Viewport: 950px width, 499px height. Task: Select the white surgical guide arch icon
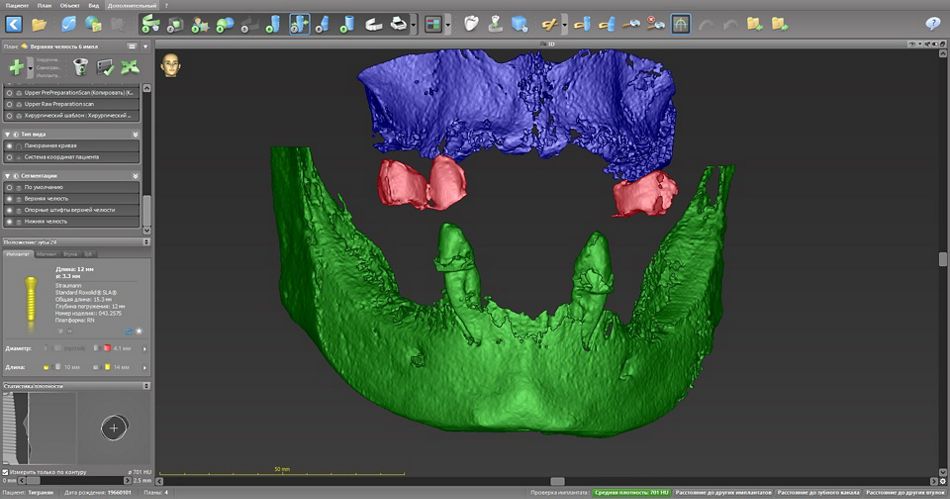point(374,24)
